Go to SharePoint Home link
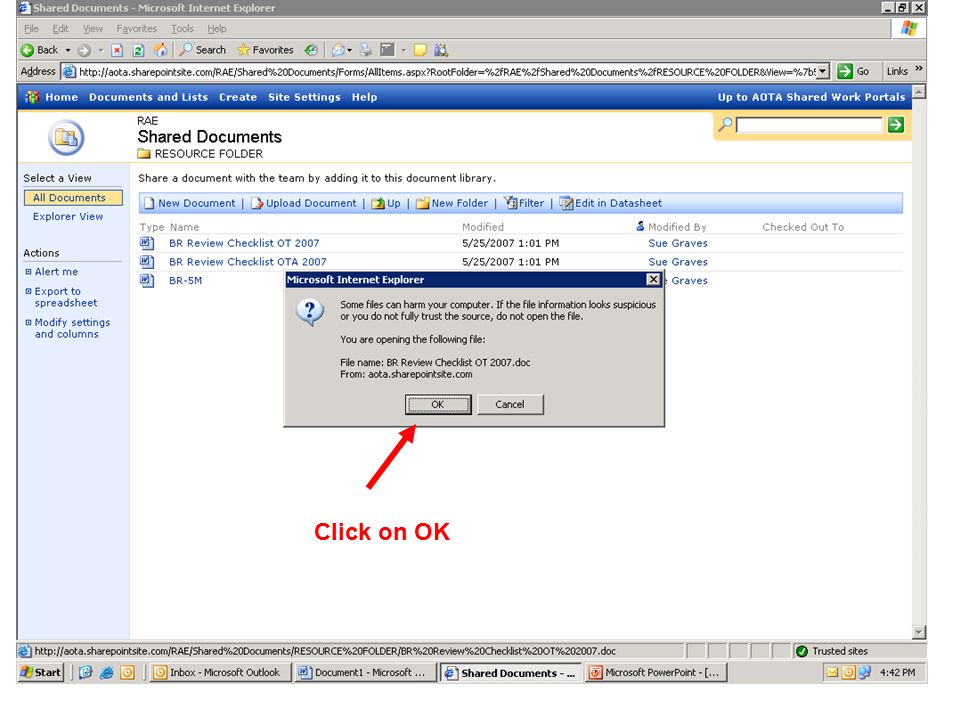The height and width of the screenshot is (720, 960). click(x=61, y=97)
